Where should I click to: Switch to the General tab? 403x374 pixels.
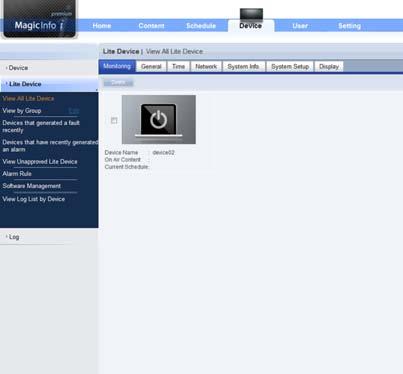(151, 67)
